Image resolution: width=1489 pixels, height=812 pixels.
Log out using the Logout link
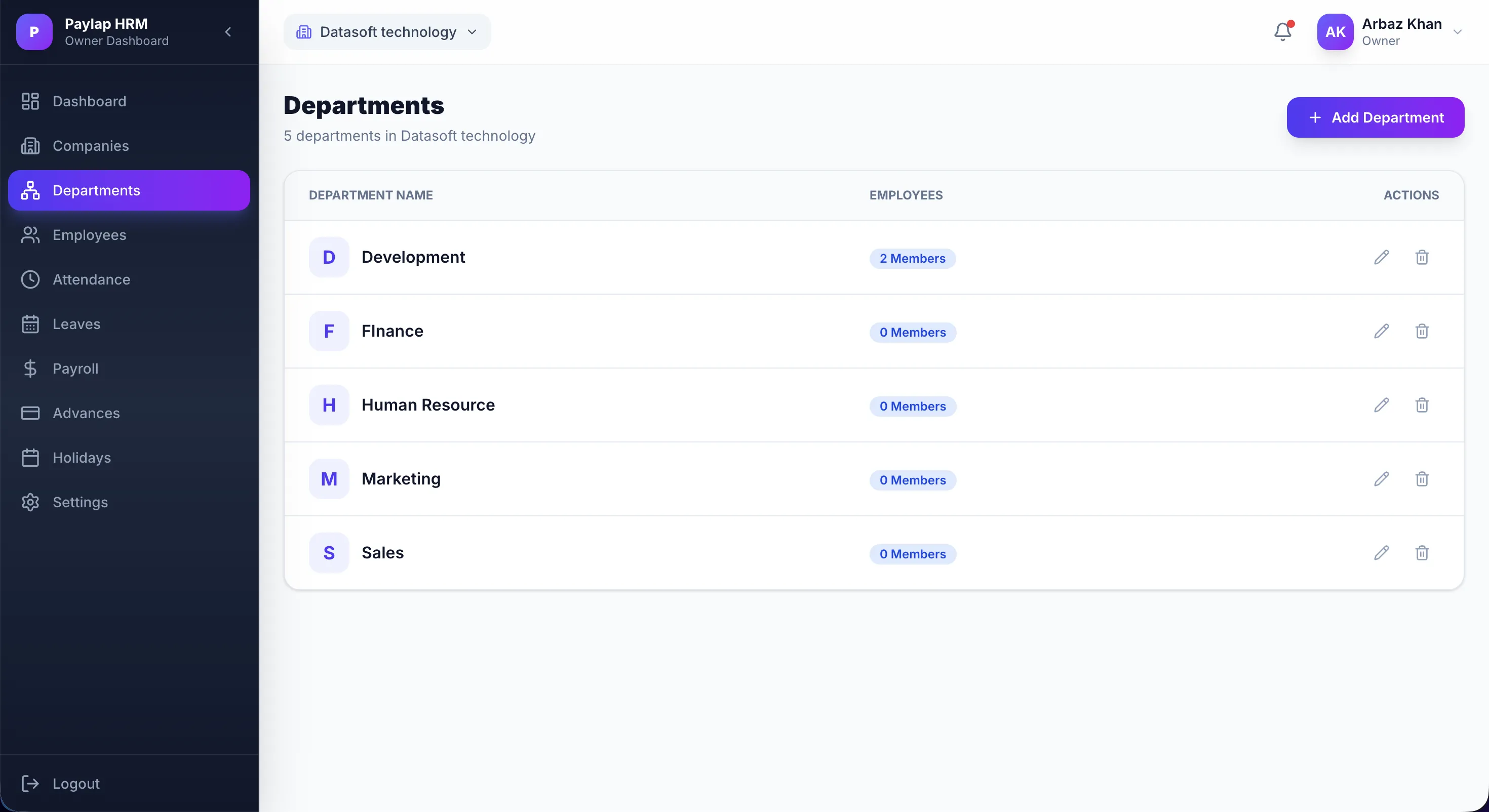[76, 783]
